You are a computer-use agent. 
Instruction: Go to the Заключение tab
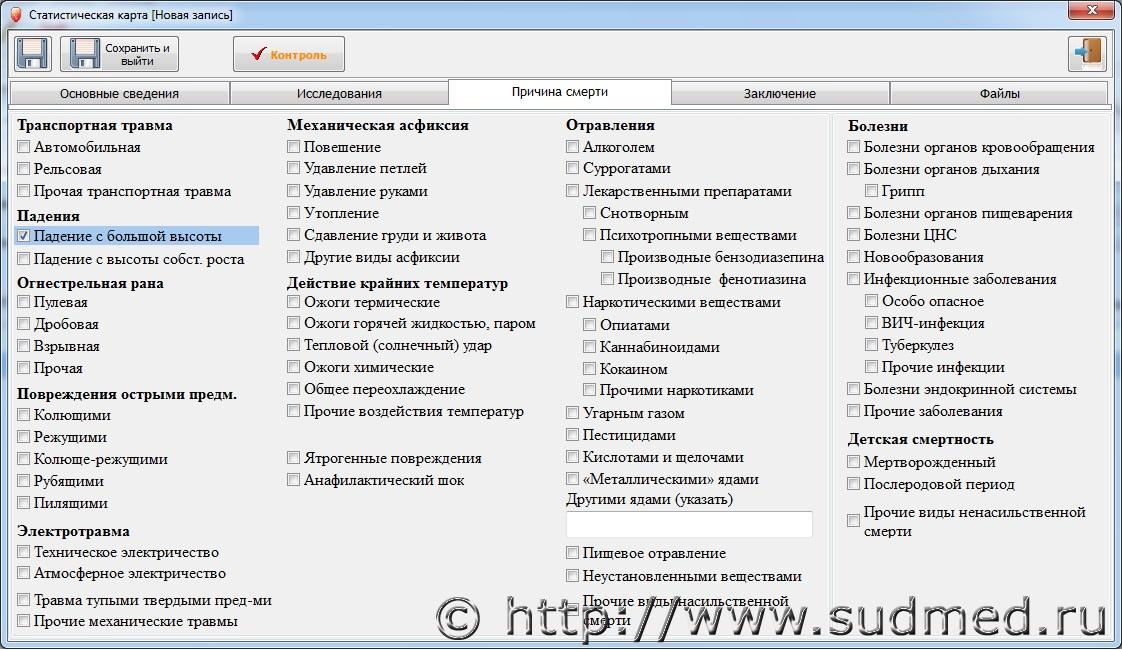tap(779, 94)
